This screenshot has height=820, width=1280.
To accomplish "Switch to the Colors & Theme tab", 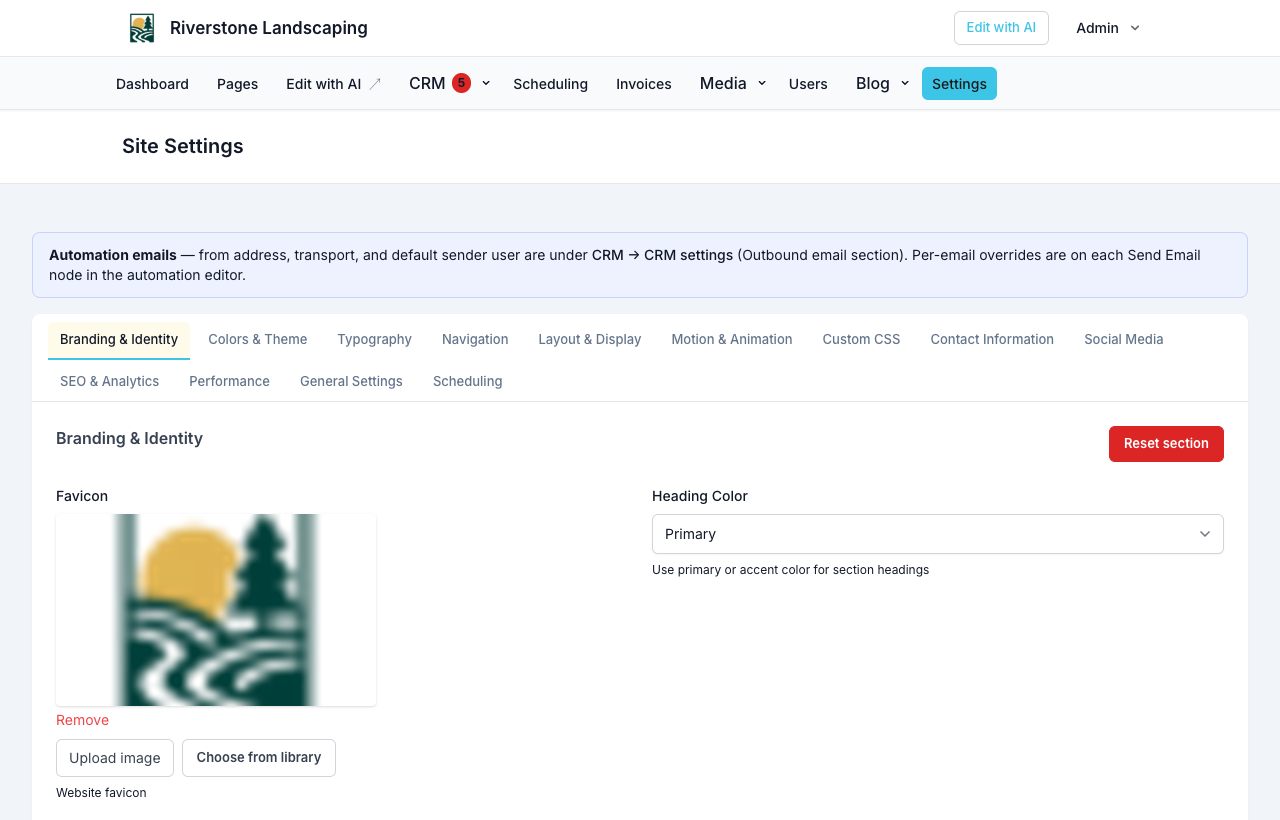I will [258, 339].
